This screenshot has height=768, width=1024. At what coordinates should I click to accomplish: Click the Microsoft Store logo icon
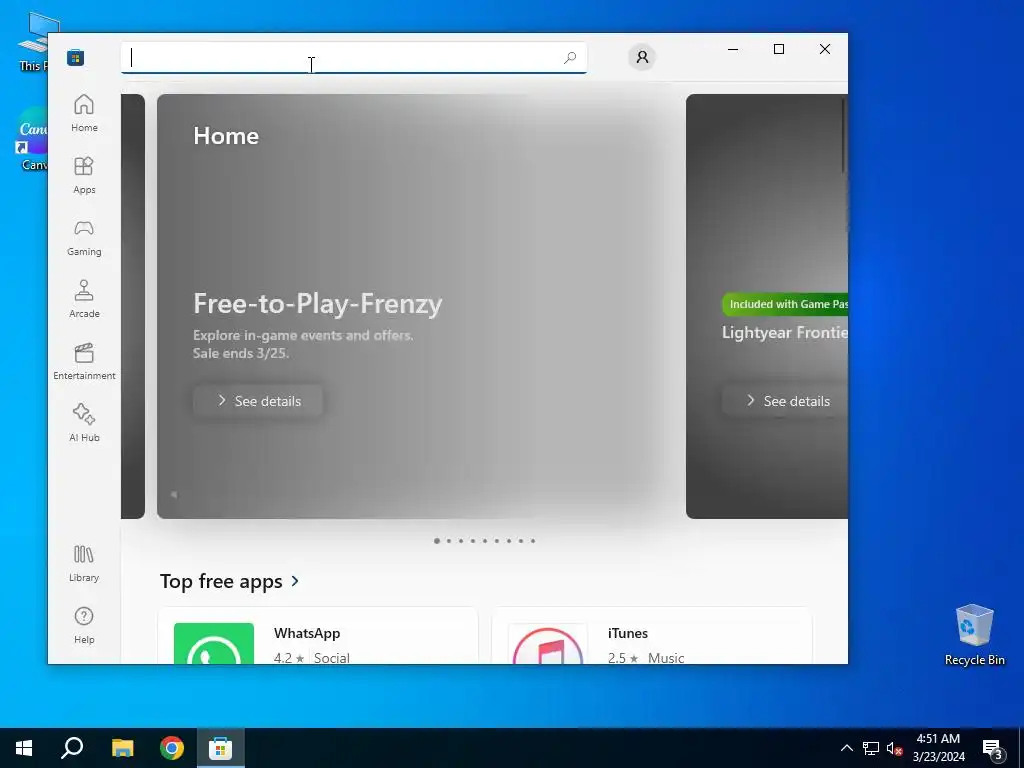[x=76, y=57]
